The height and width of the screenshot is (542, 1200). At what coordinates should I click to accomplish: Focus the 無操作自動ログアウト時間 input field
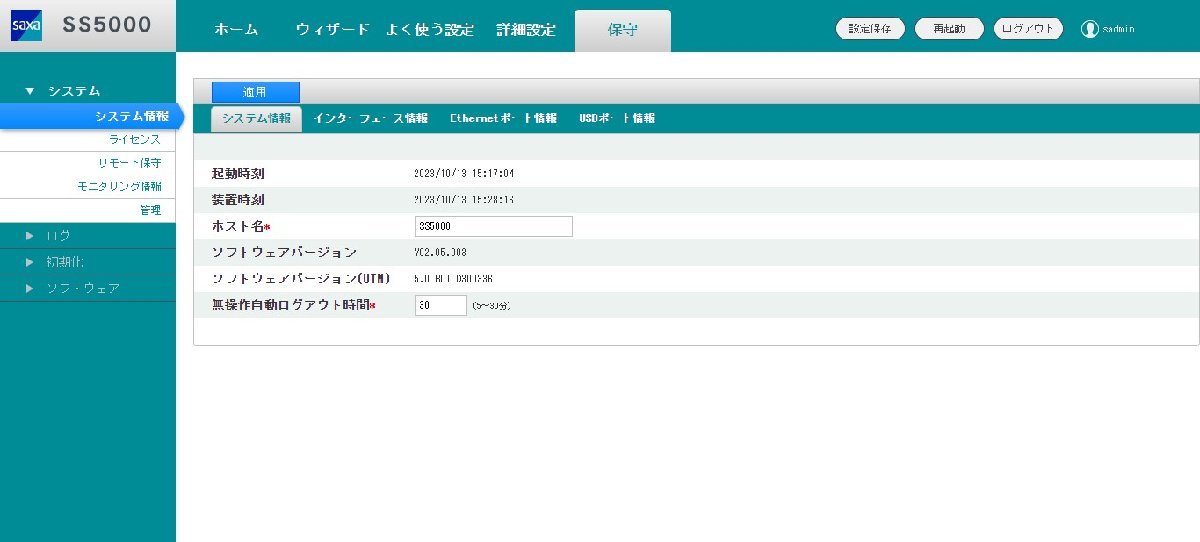point(440,305)
